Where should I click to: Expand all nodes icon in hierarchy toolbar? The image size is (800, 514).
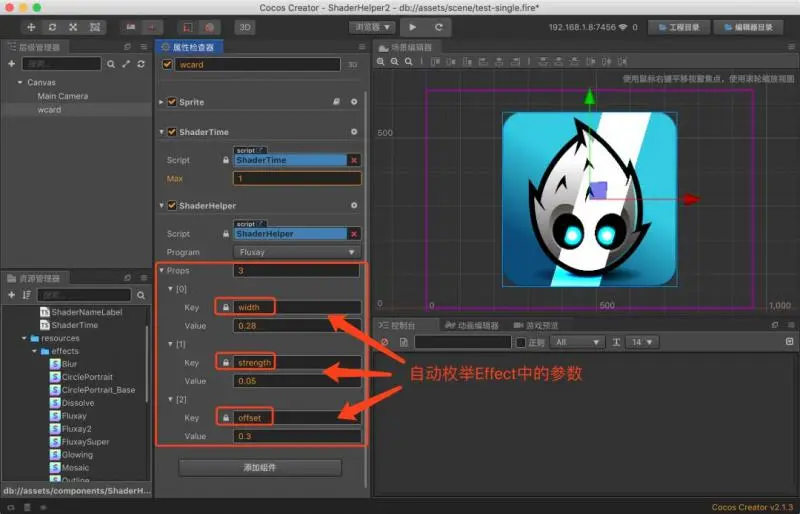126,64
